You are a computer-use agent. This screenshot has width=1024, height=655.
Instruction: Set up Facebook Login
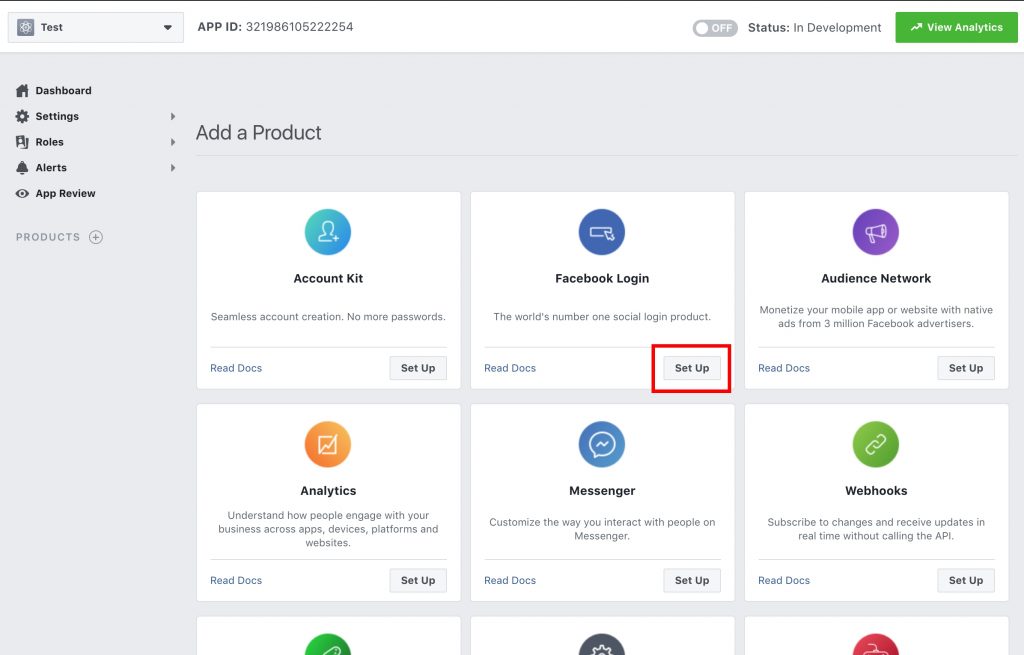pyautogui.click(x=692, y=368)
